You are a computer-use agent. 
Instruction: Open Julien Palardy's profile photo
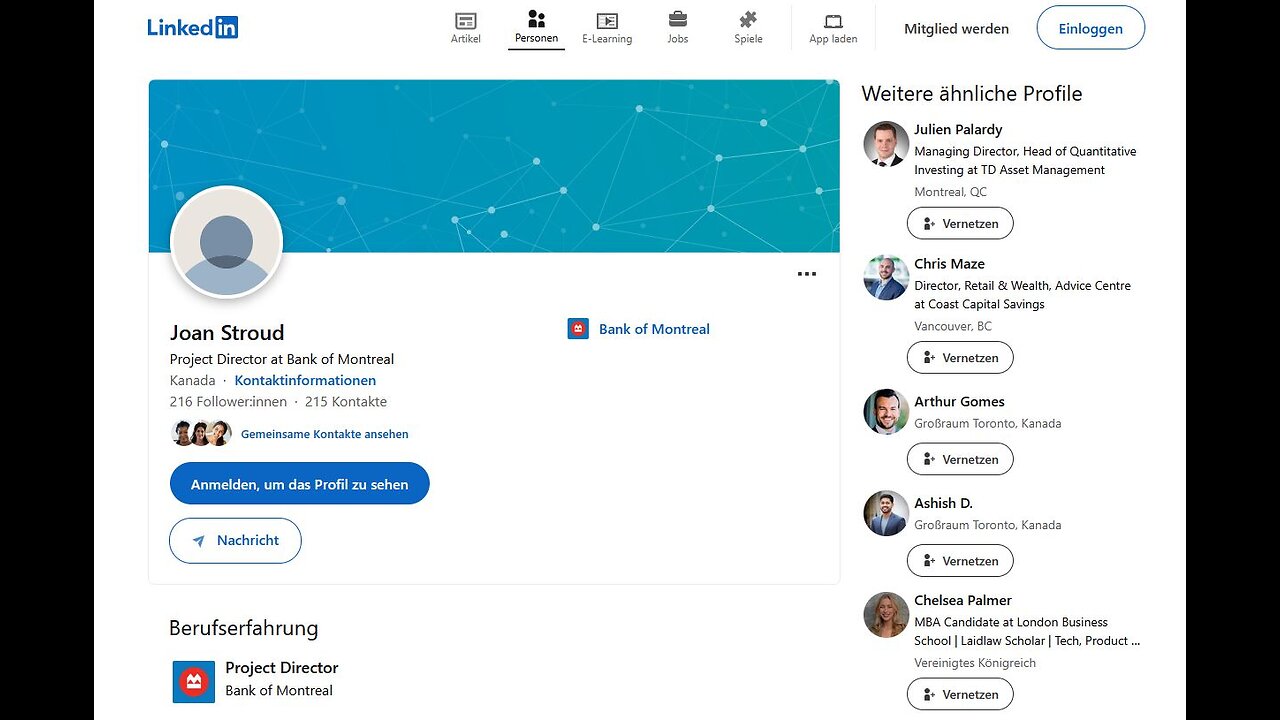coord(886,144)
